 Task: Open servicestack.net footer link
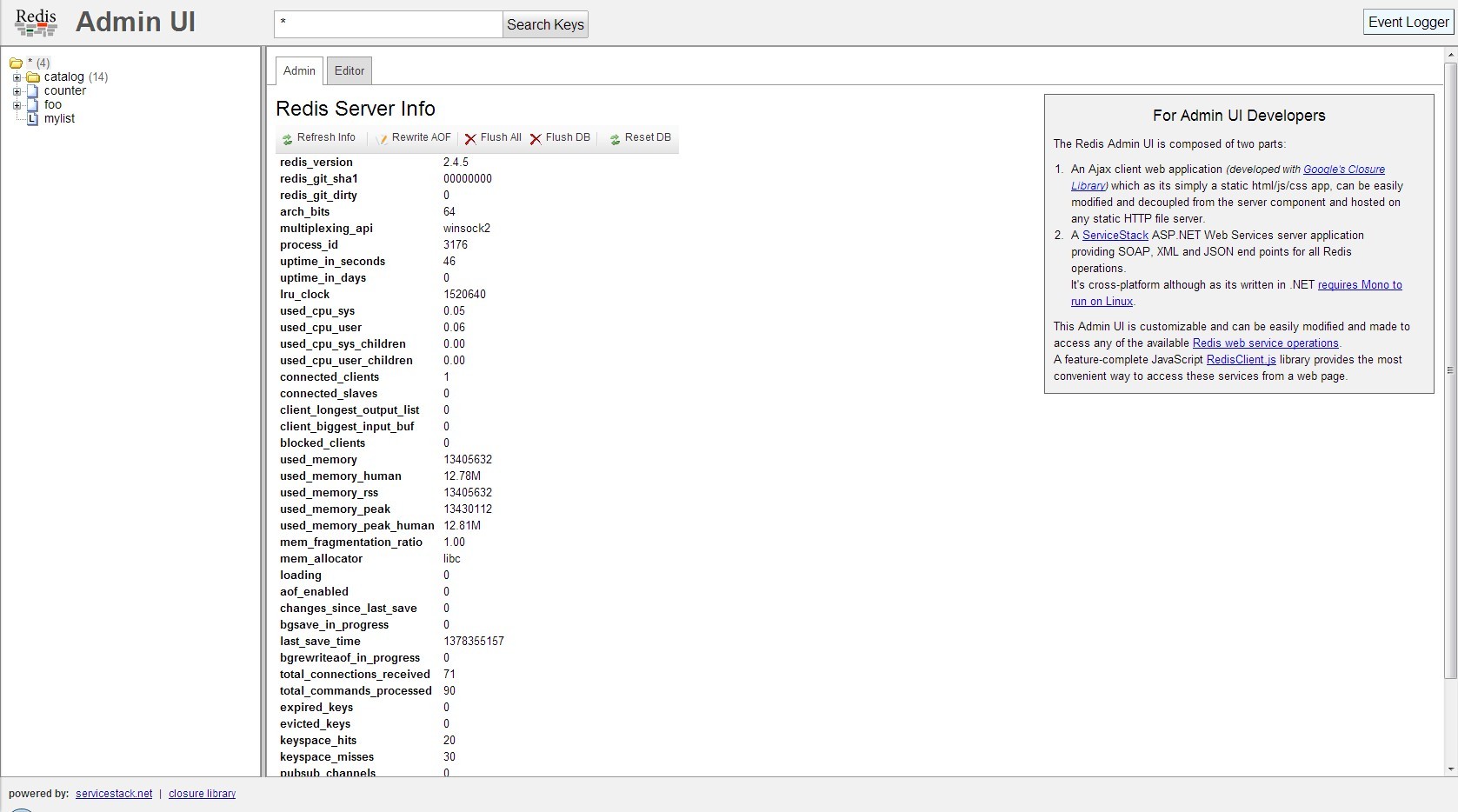[x=114, y=794]
